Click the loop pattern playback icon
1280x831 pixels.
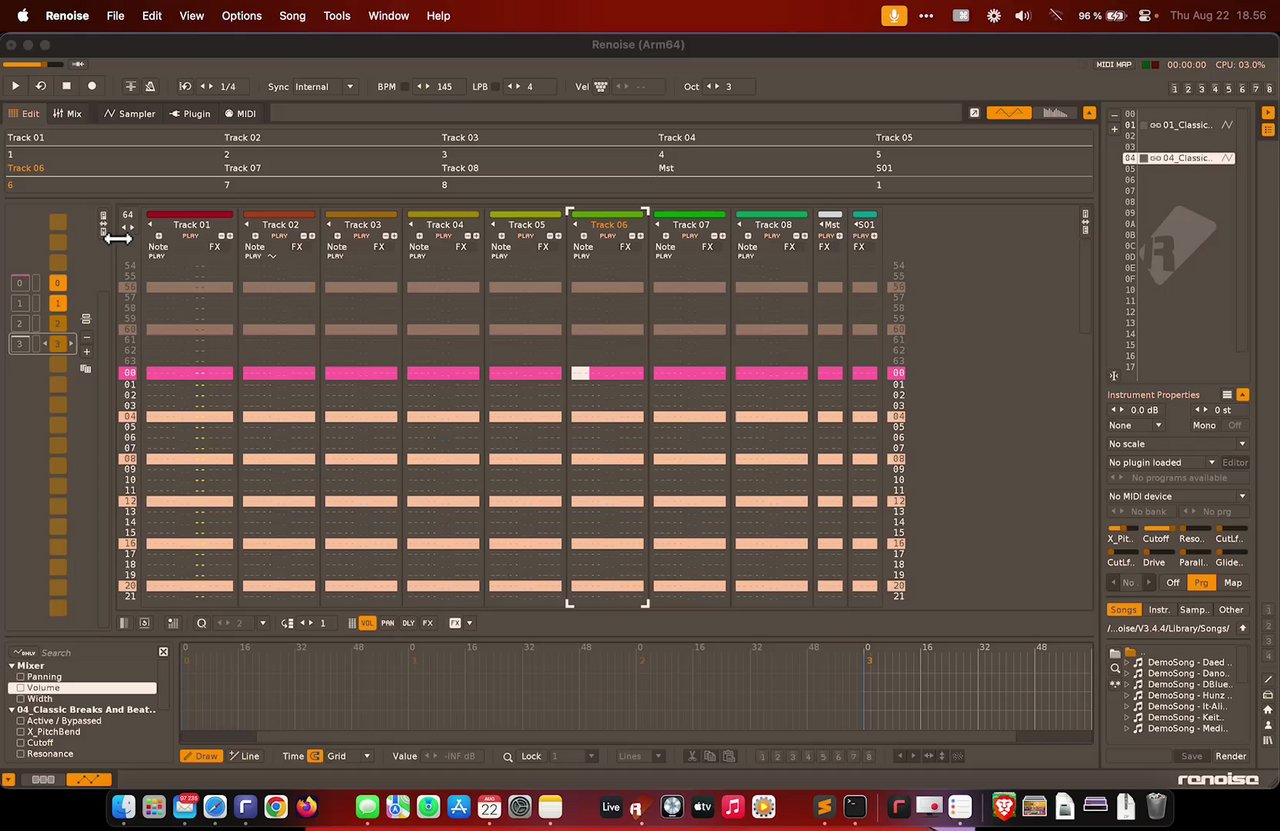pos(41,87)
